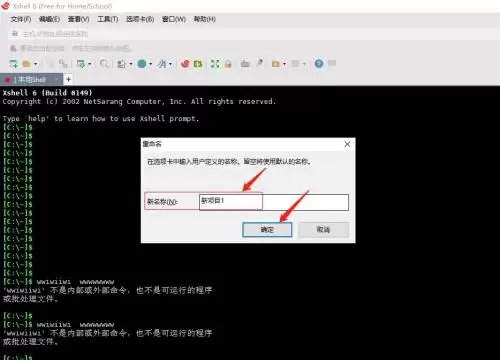Open help via the blue question-mark icon
The image size is (500, 360).
319,63
